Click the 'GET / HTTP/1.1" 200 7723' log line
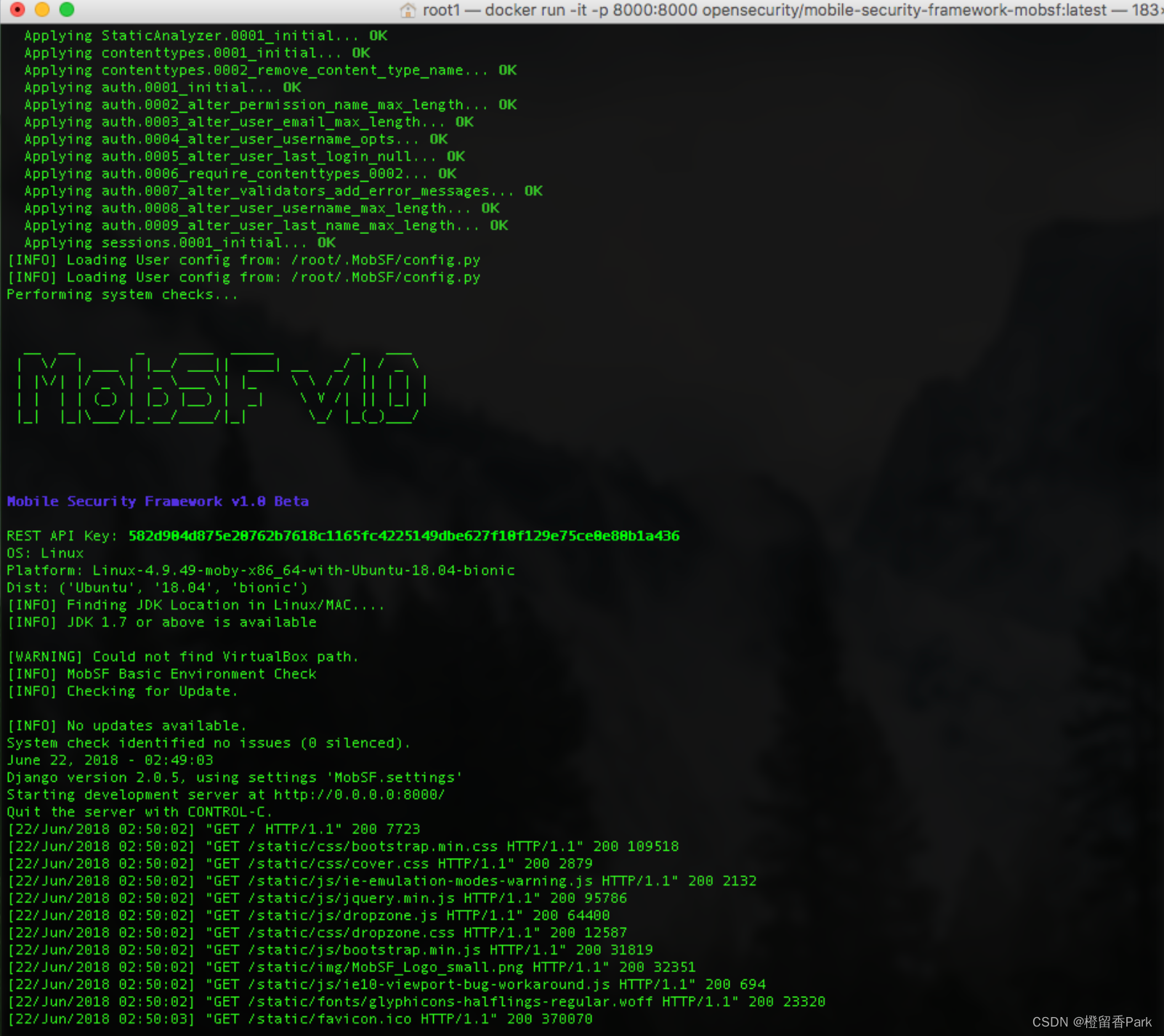The height and width of the screenshot is (1036, 1164). 214,829
